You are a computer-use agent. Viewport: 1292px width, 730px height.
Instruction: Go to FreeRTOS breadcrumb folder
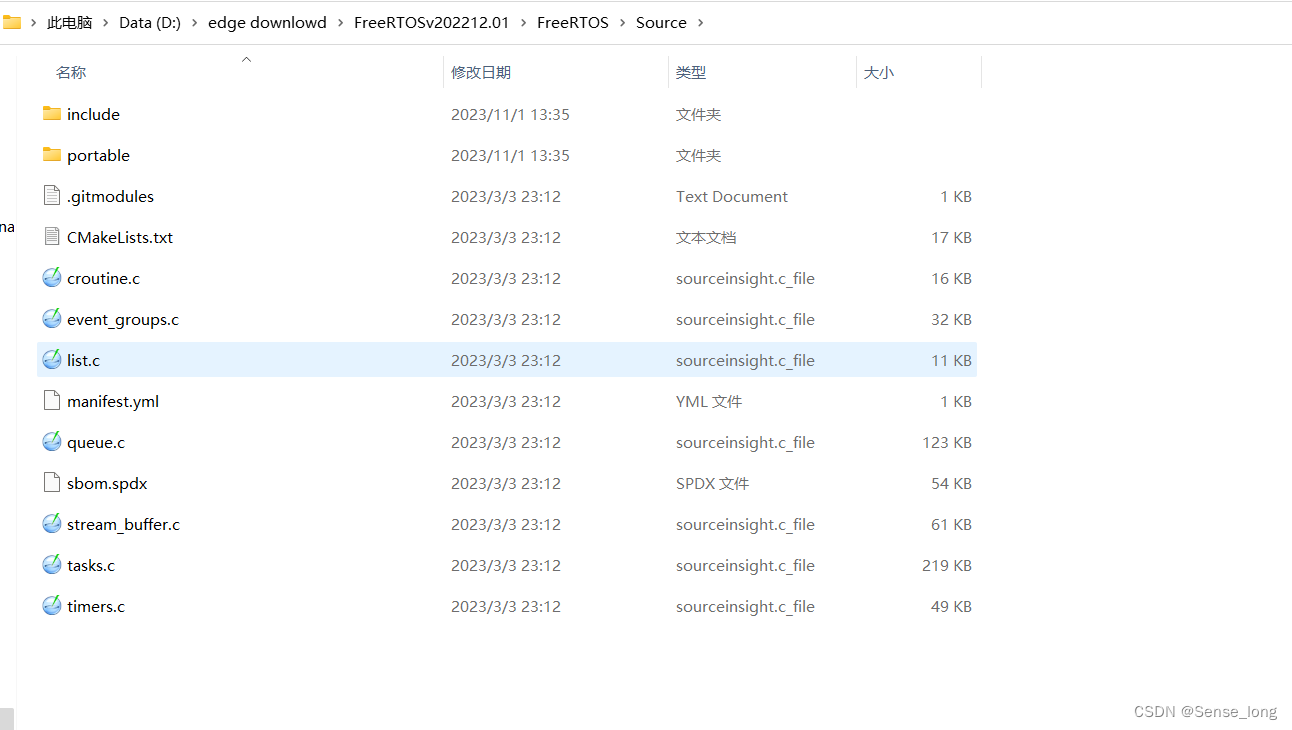tap(573, 22)
